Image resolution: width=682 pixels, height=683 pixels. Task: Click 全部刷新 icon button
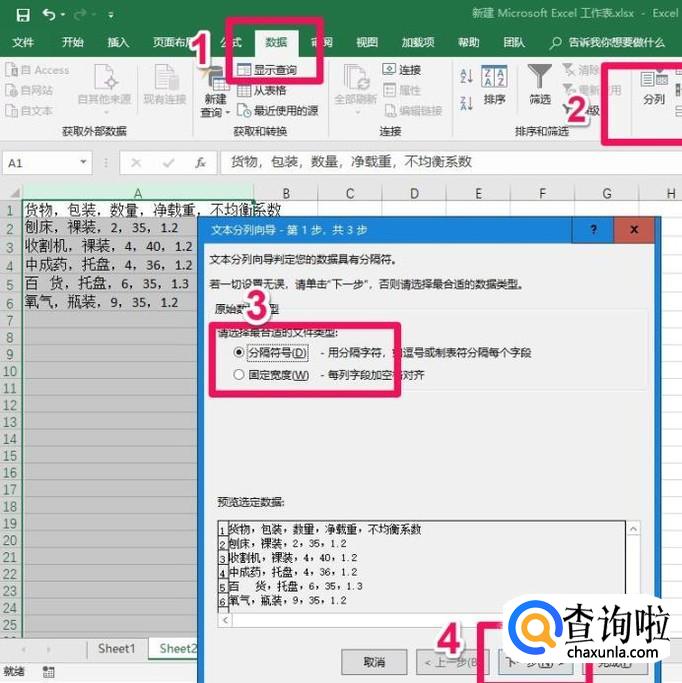pyautogui.click(x=355, y=89)
